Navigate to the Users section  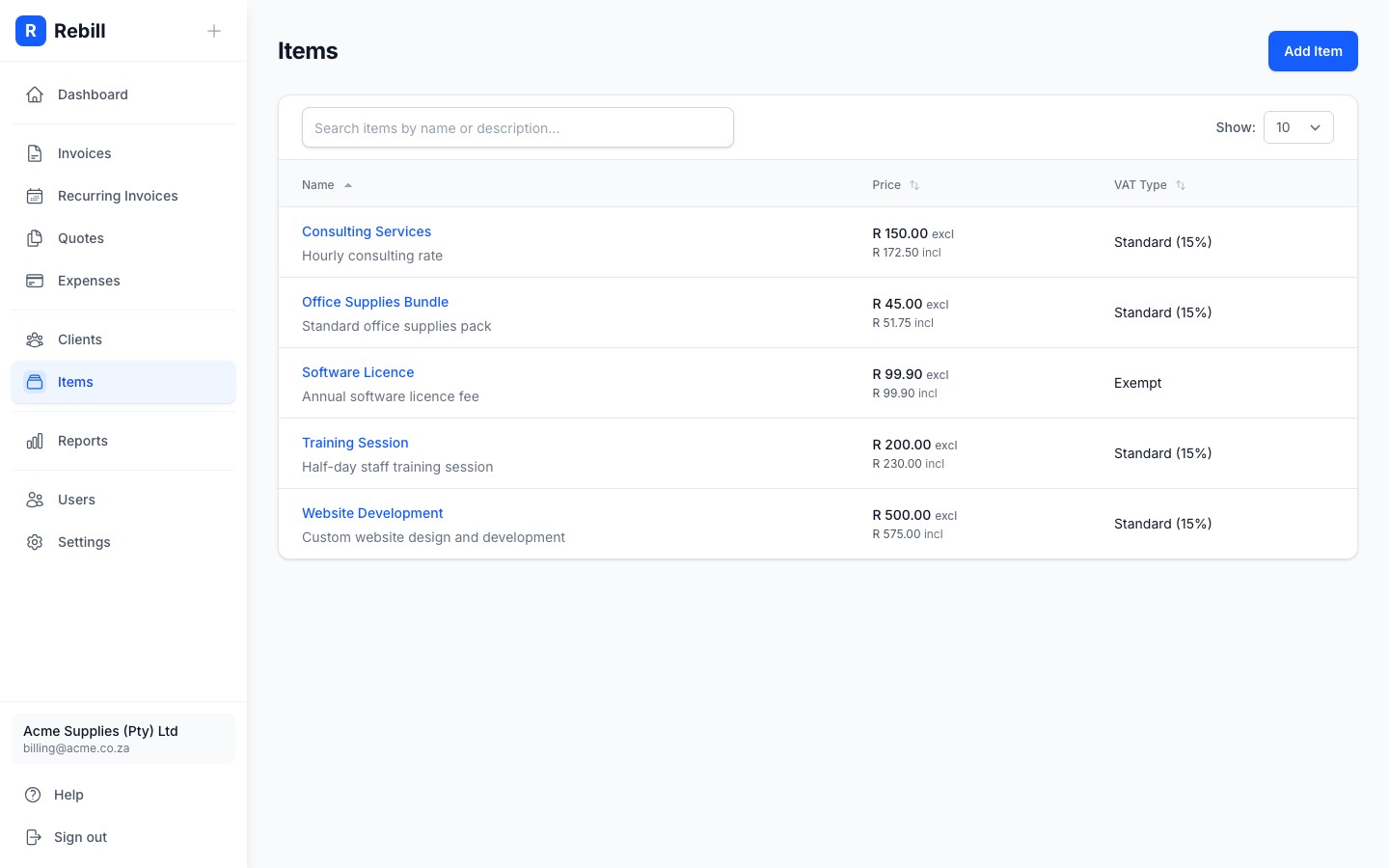(76, 499)
